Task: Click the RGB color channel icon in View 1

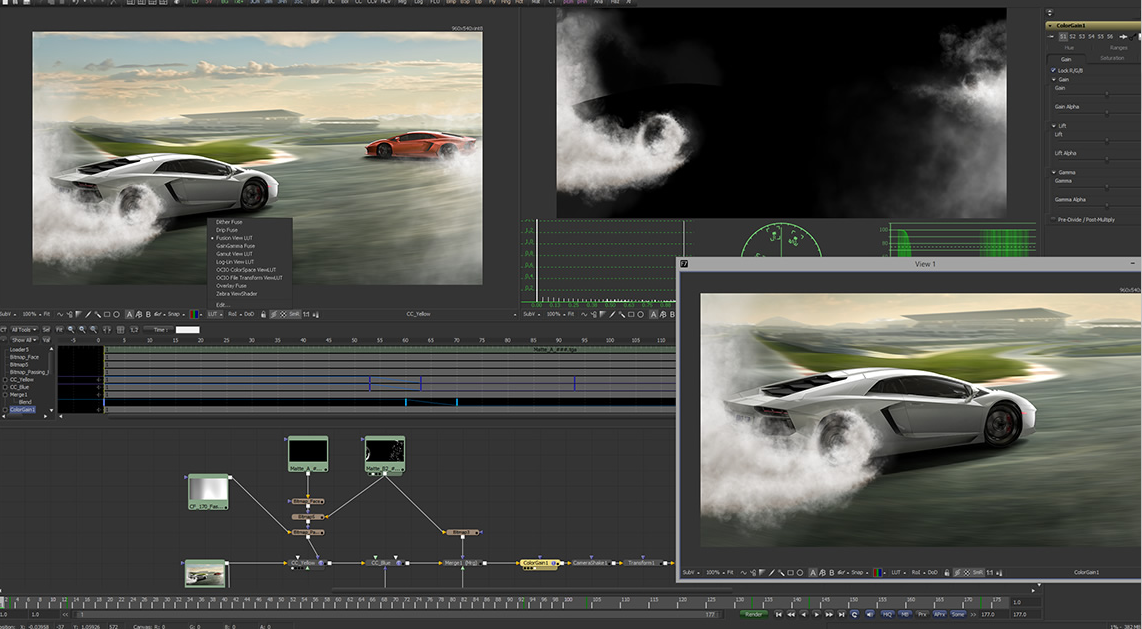Action: click(x=878, y=572)
